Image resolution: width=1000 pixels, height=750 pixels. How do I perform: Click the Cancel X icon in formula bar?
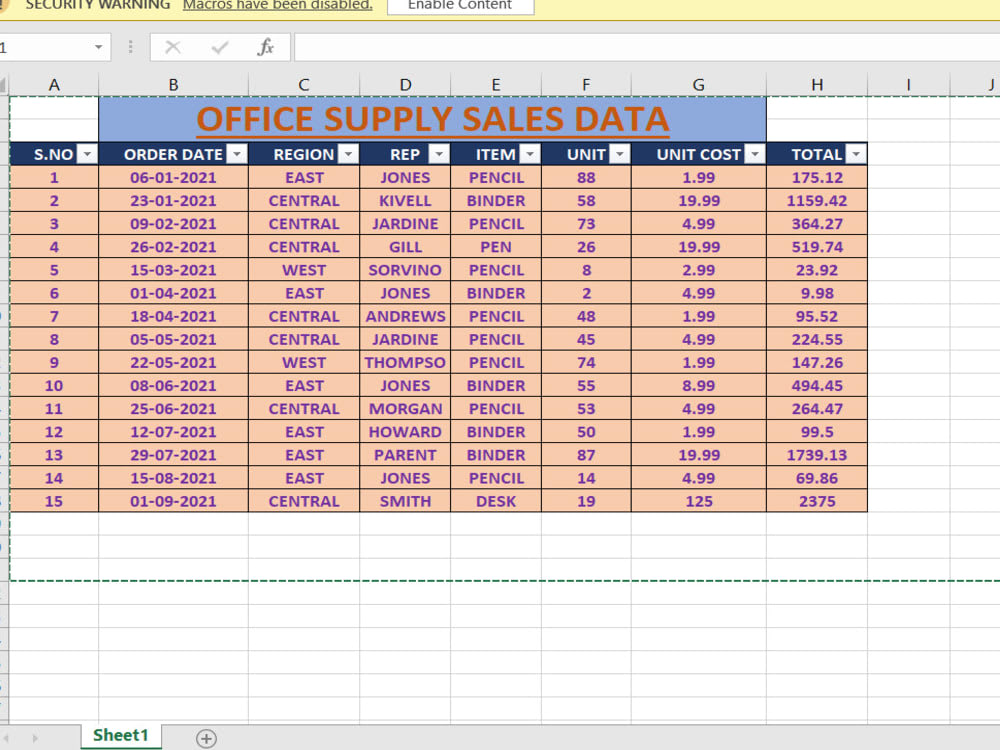pos(173,47)
